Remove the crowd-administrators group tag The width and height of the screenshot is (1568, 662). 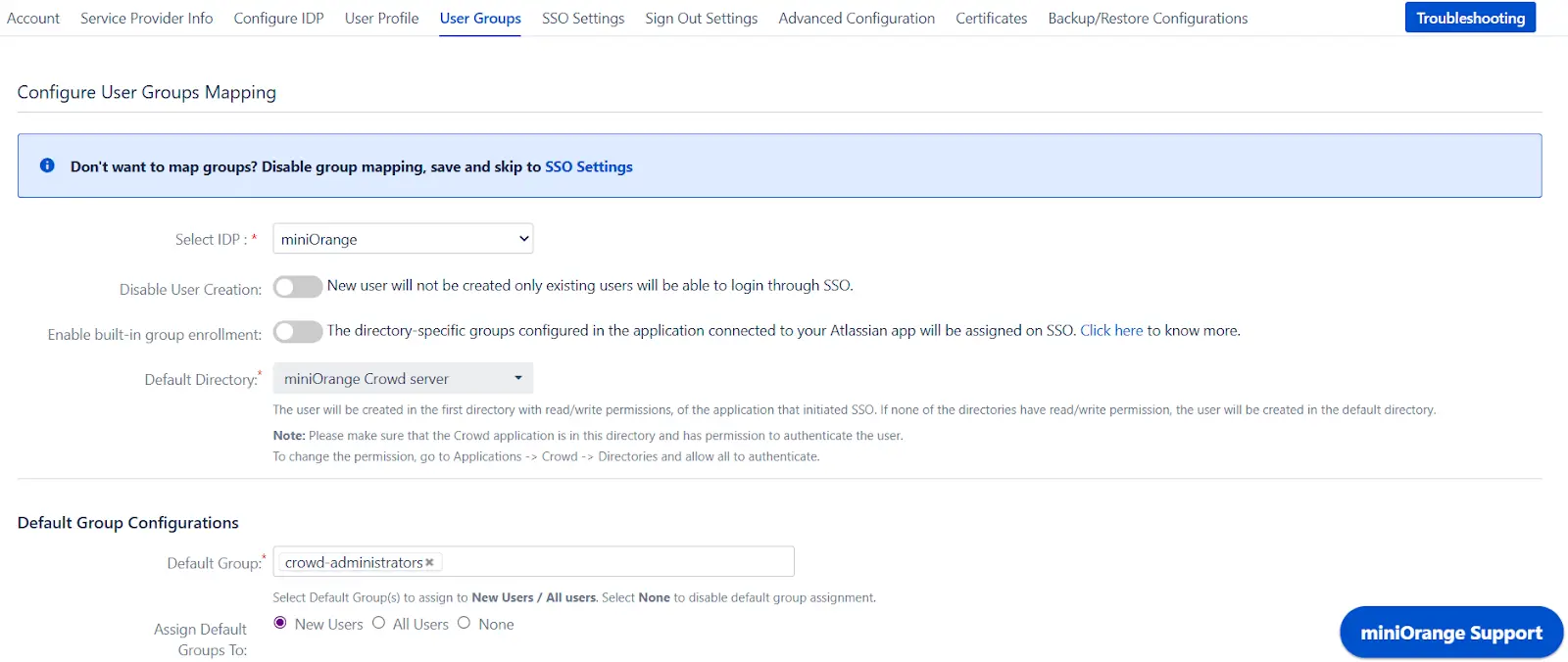click(429, 563)
